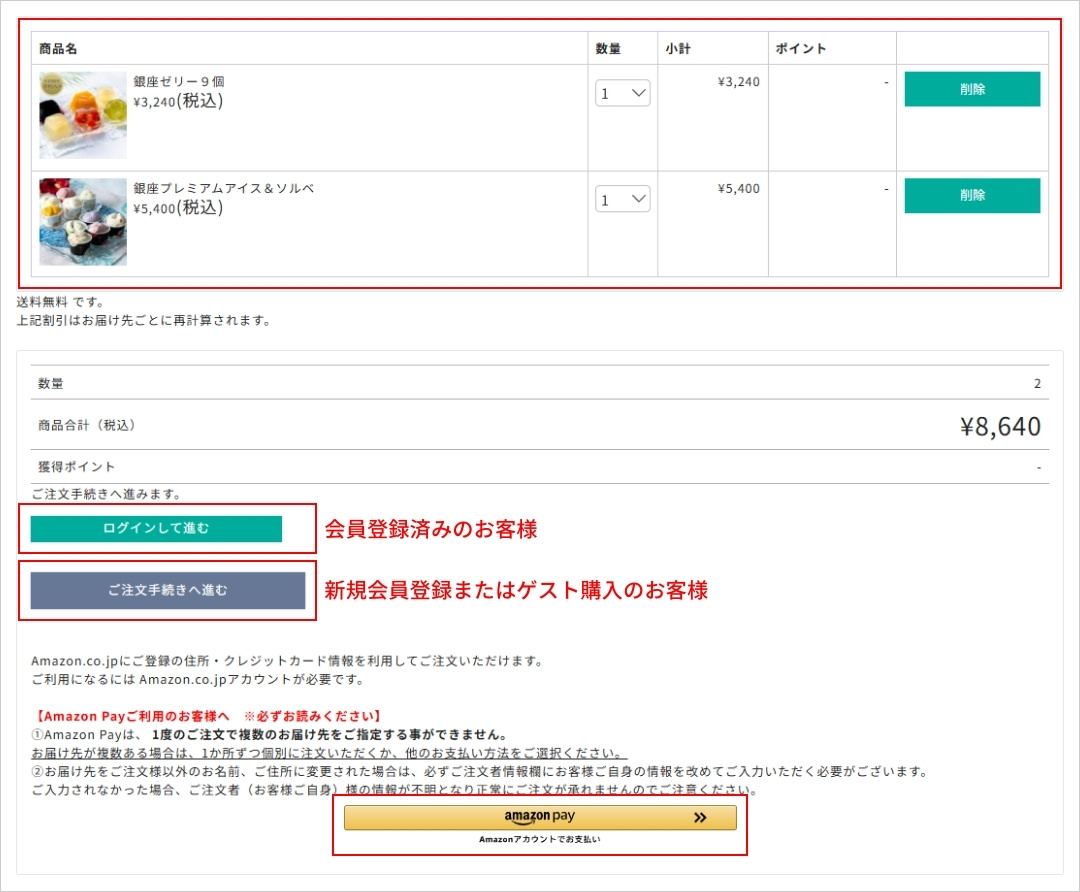Click the 銀座ゼリー９個 product thumbnail

(x=83, y=115)
